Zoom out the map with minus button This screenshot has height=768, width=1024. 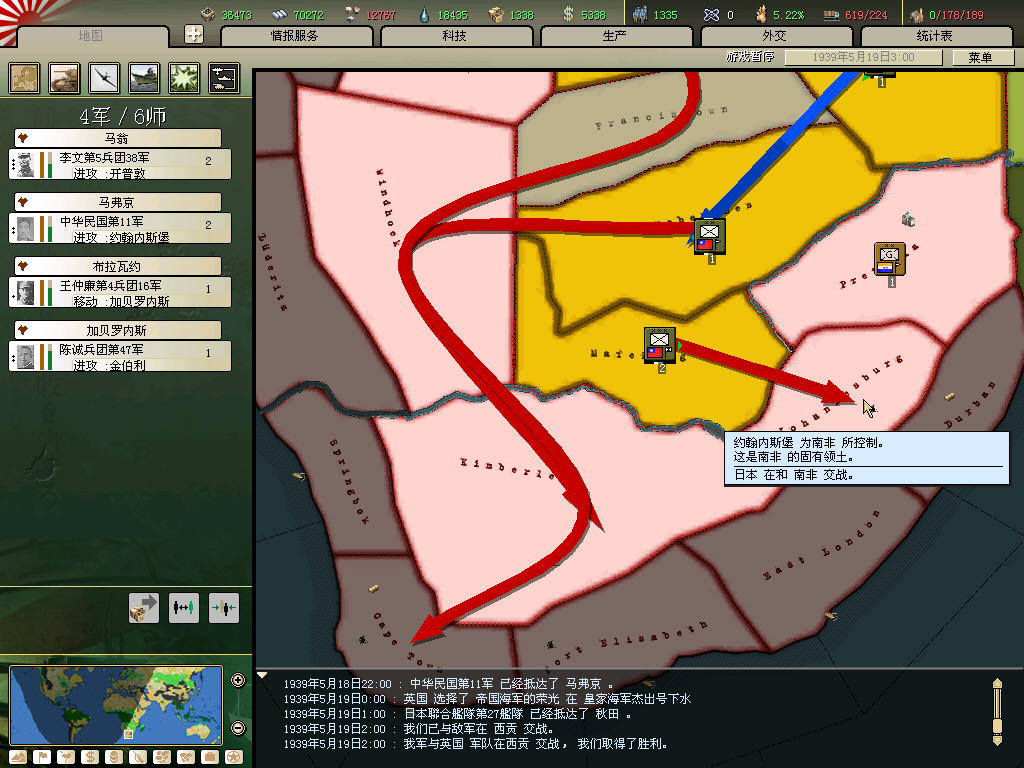238,728
